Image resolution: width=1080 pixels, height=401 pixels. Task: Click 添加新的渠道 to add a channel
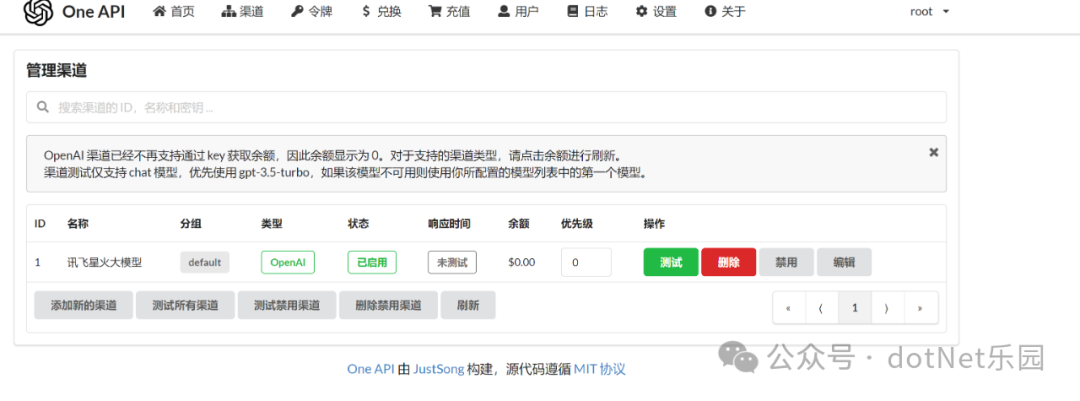[83, 305]
